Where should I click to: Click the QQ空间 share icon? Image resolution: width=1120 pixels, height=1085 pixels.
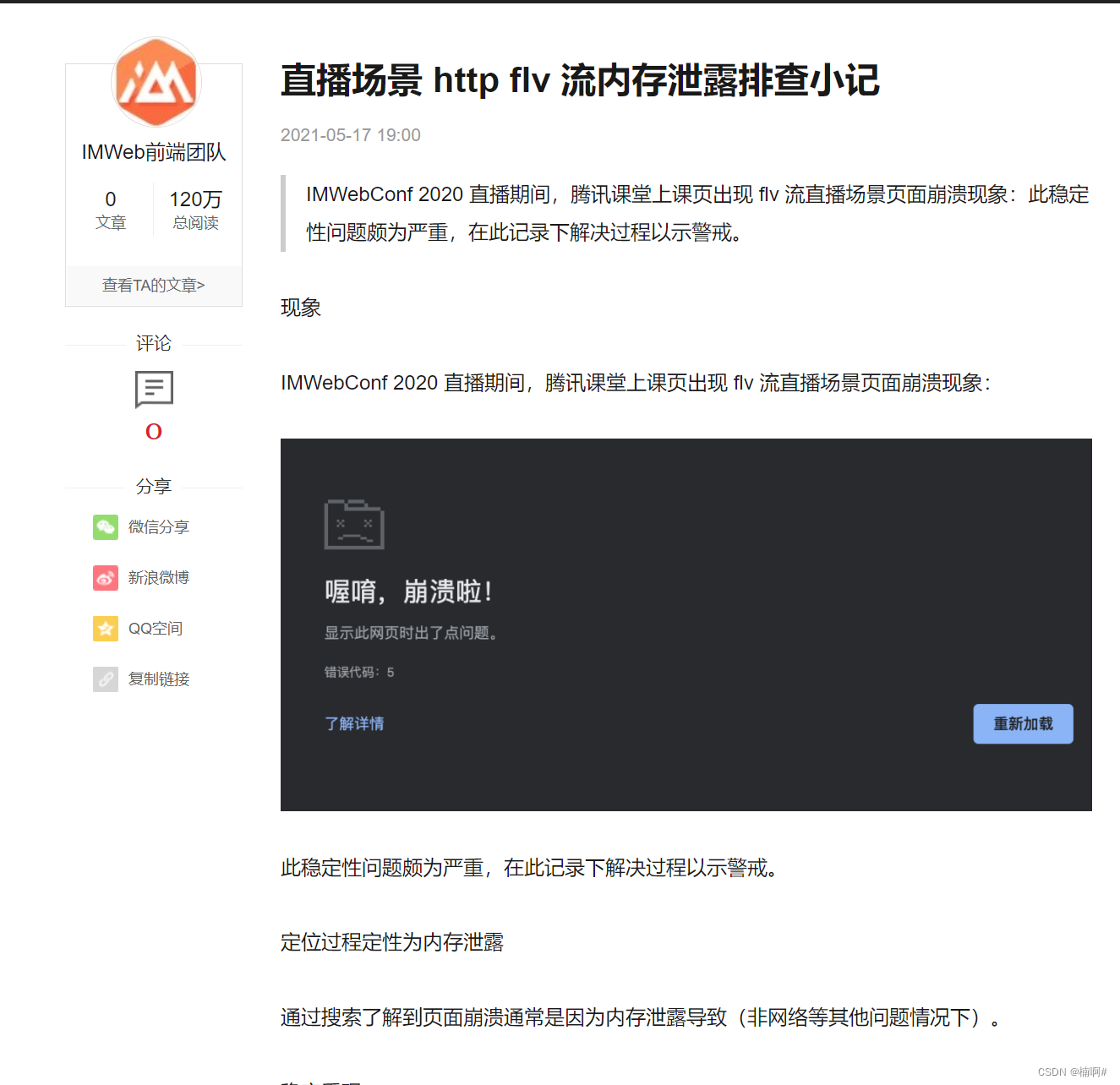point(105,628)
